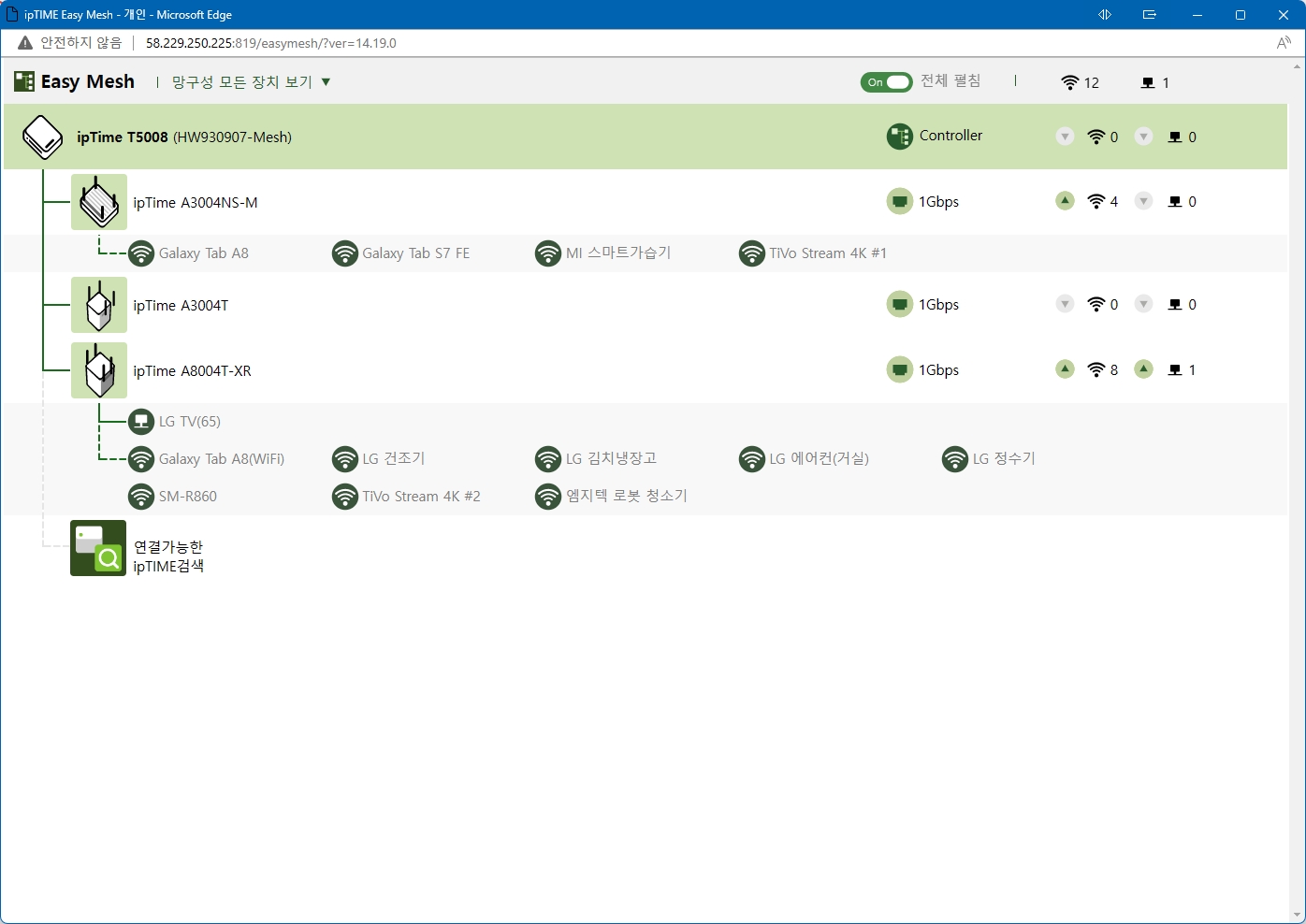Click the total wired clients icon in header

(x=1148, y=83)
